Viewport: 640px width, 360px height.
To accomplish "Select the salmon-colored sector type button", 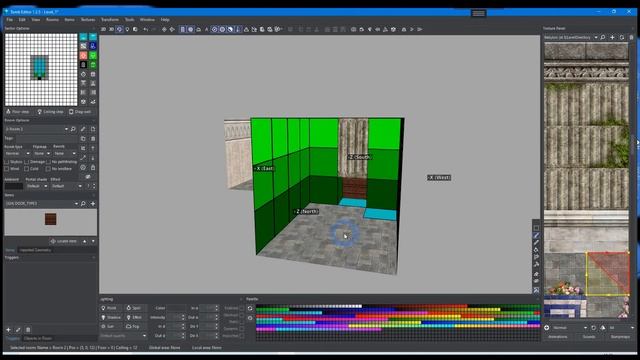I will click(83, 56).
